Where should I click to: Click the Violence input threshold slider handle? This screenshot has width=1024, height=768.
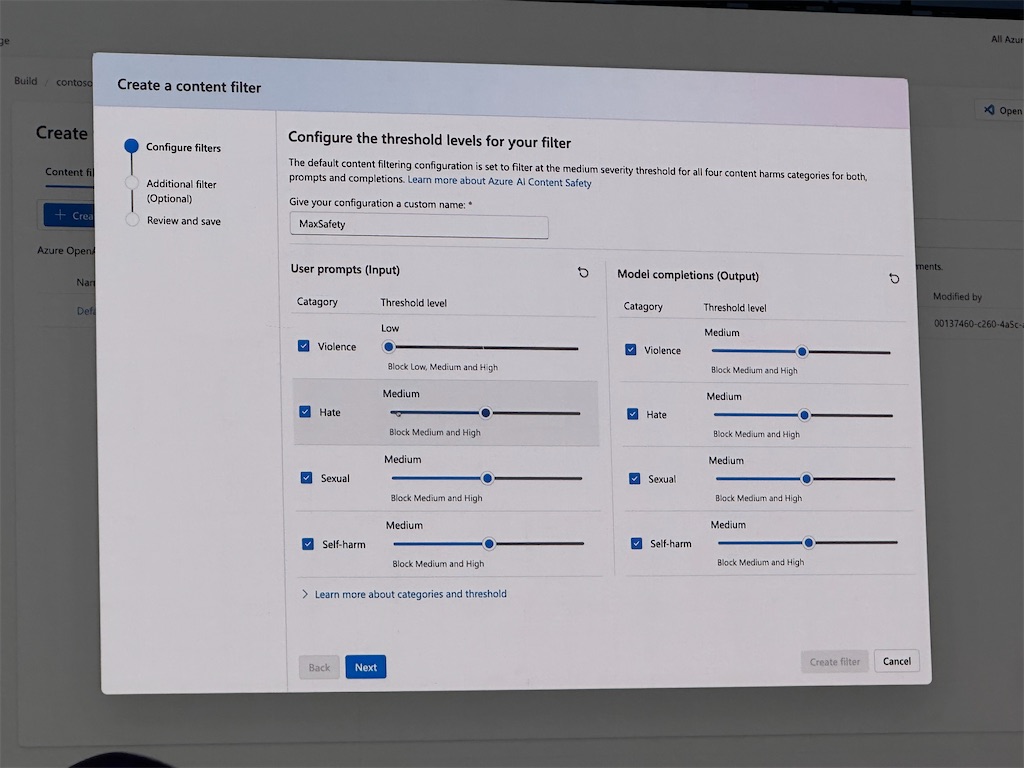(389, 347)
